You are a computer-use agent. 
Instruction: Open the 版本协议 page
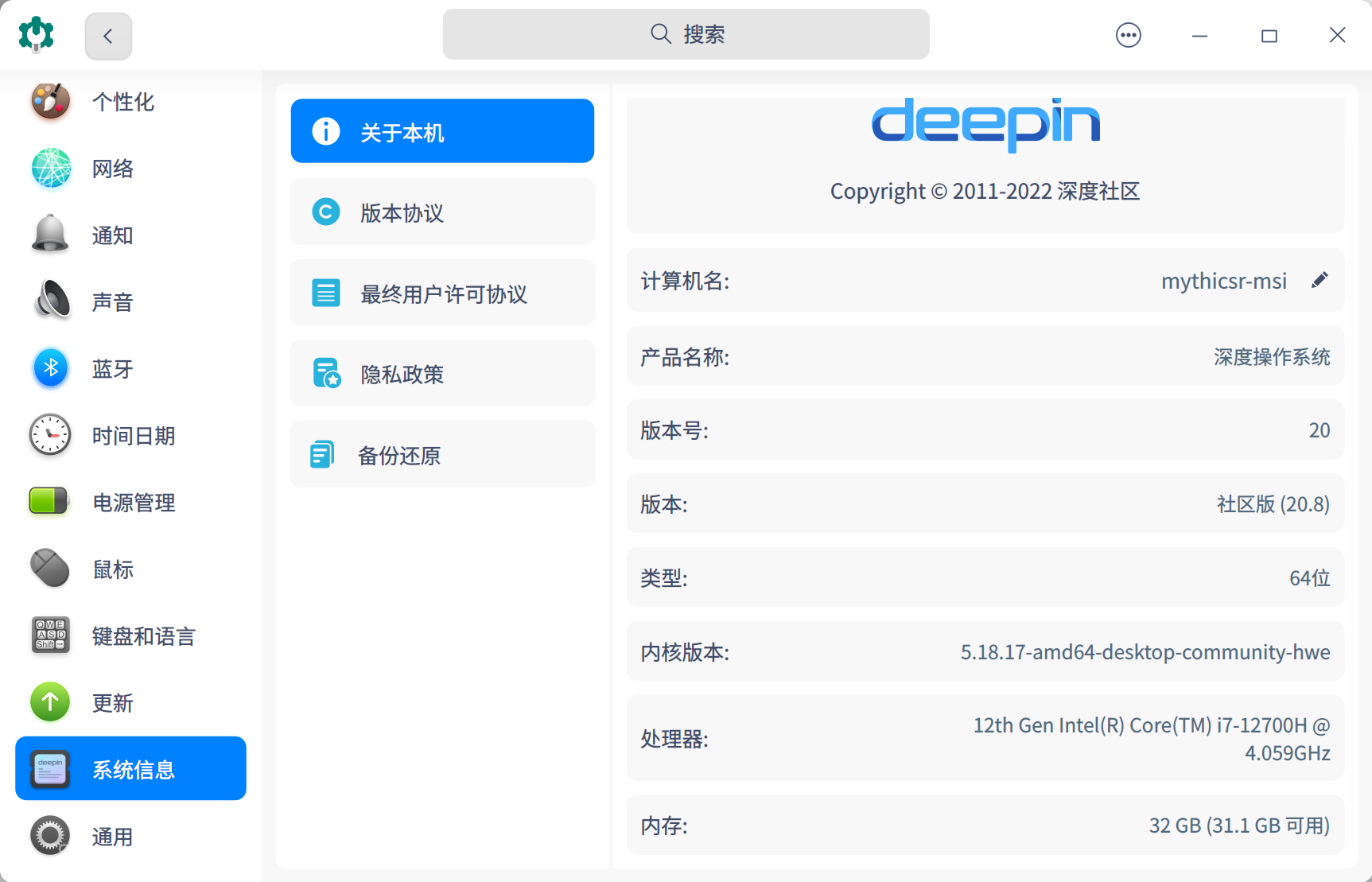coord(442,212)
